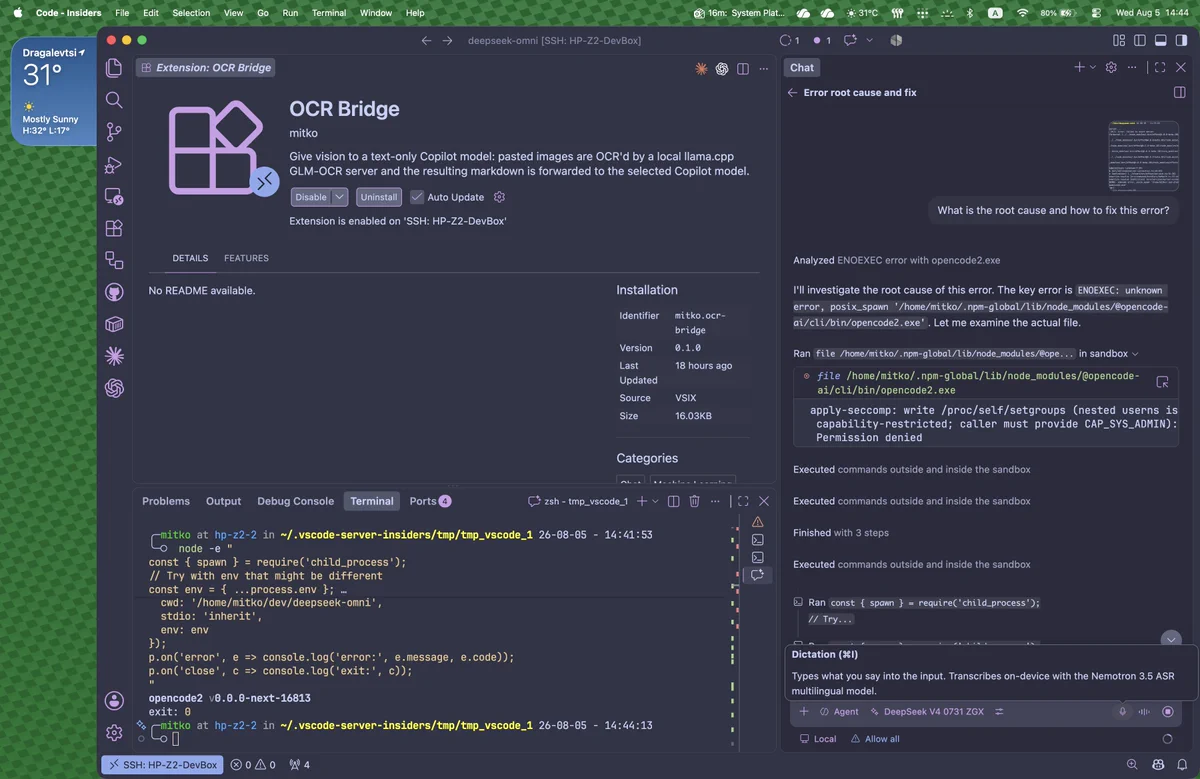Image resolution: width=1200 pixels, height=779 pixels.
Task: Maximize the terminal panel size
Action: pos(743,501)
